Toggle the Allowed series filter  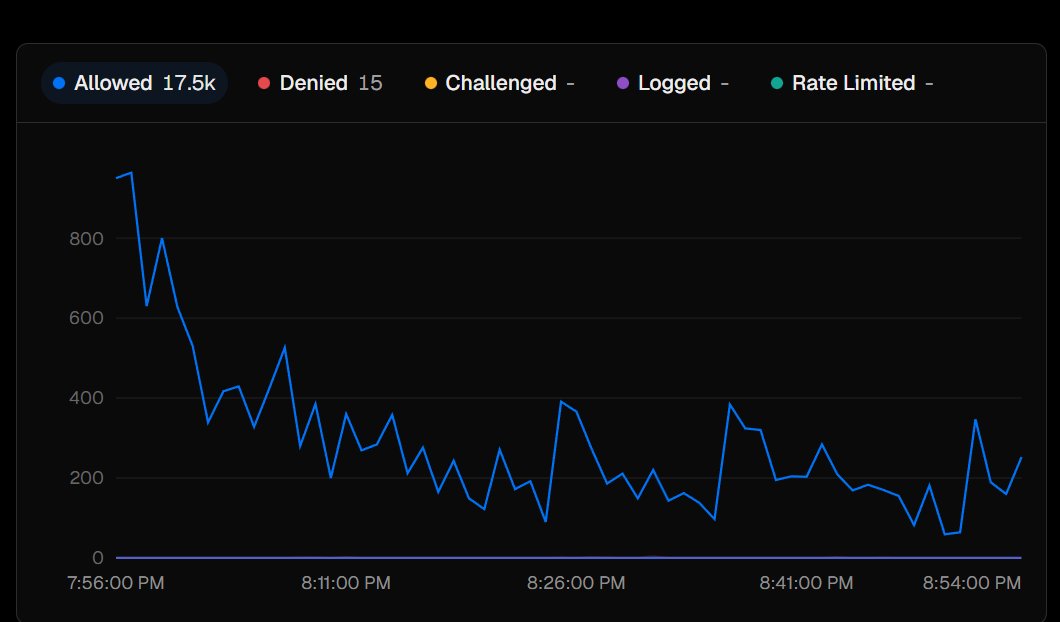(135, 83)
